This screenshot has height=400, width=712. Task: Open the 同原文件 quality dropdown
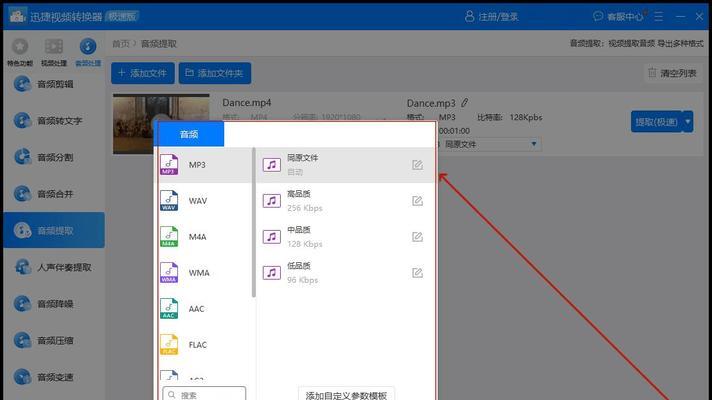[490, 144]
